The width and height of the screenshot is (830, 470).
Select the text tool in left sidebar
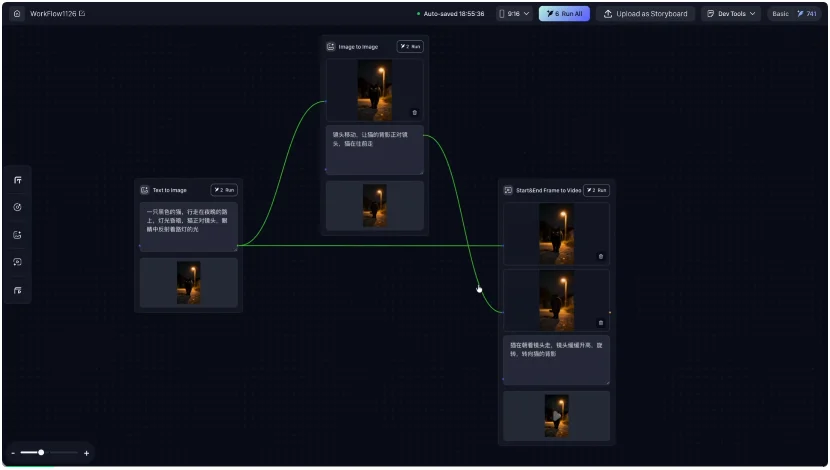(x=17, y=180)
